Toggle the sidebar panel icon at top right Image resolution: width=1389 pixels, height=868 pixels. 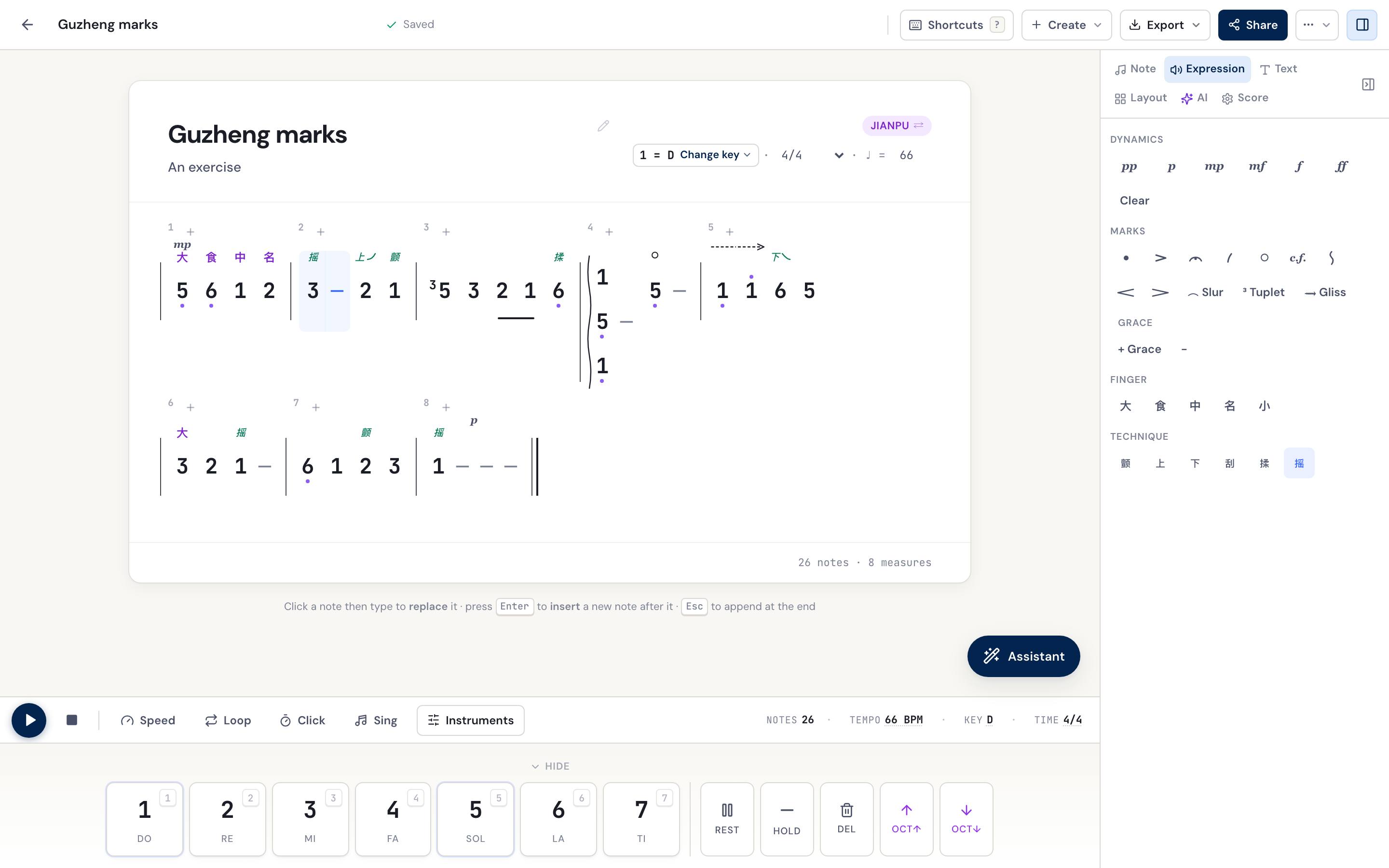(x=1362, y=25)
